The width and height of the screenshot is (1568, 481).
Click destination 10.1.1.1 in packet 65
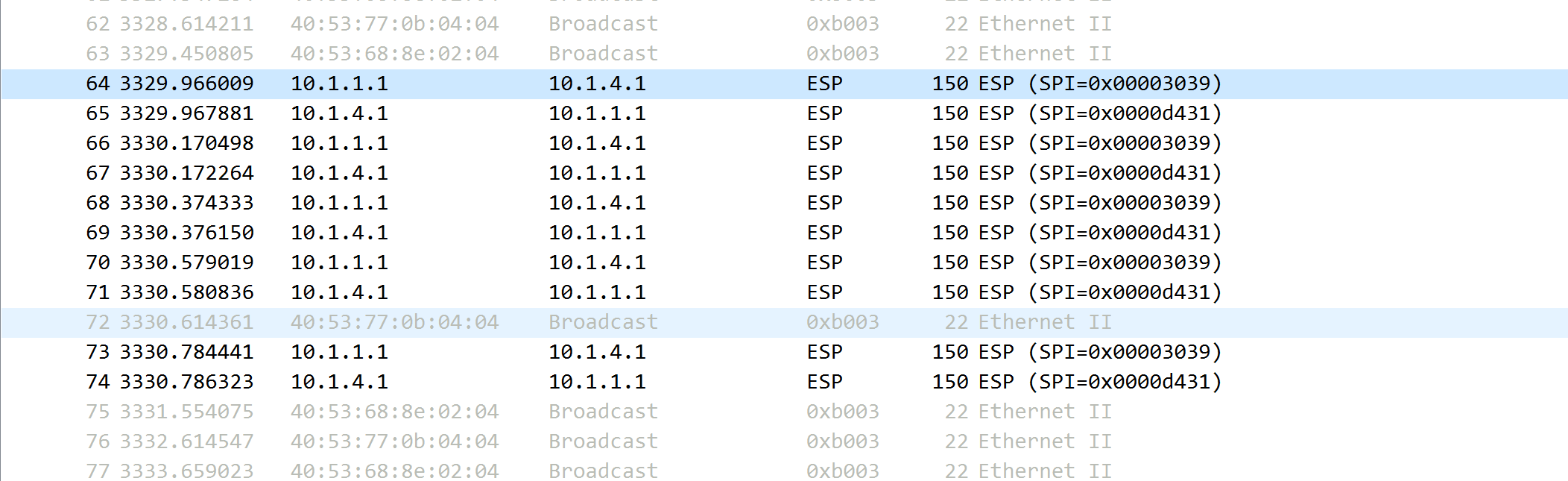[x=597, y=113]
